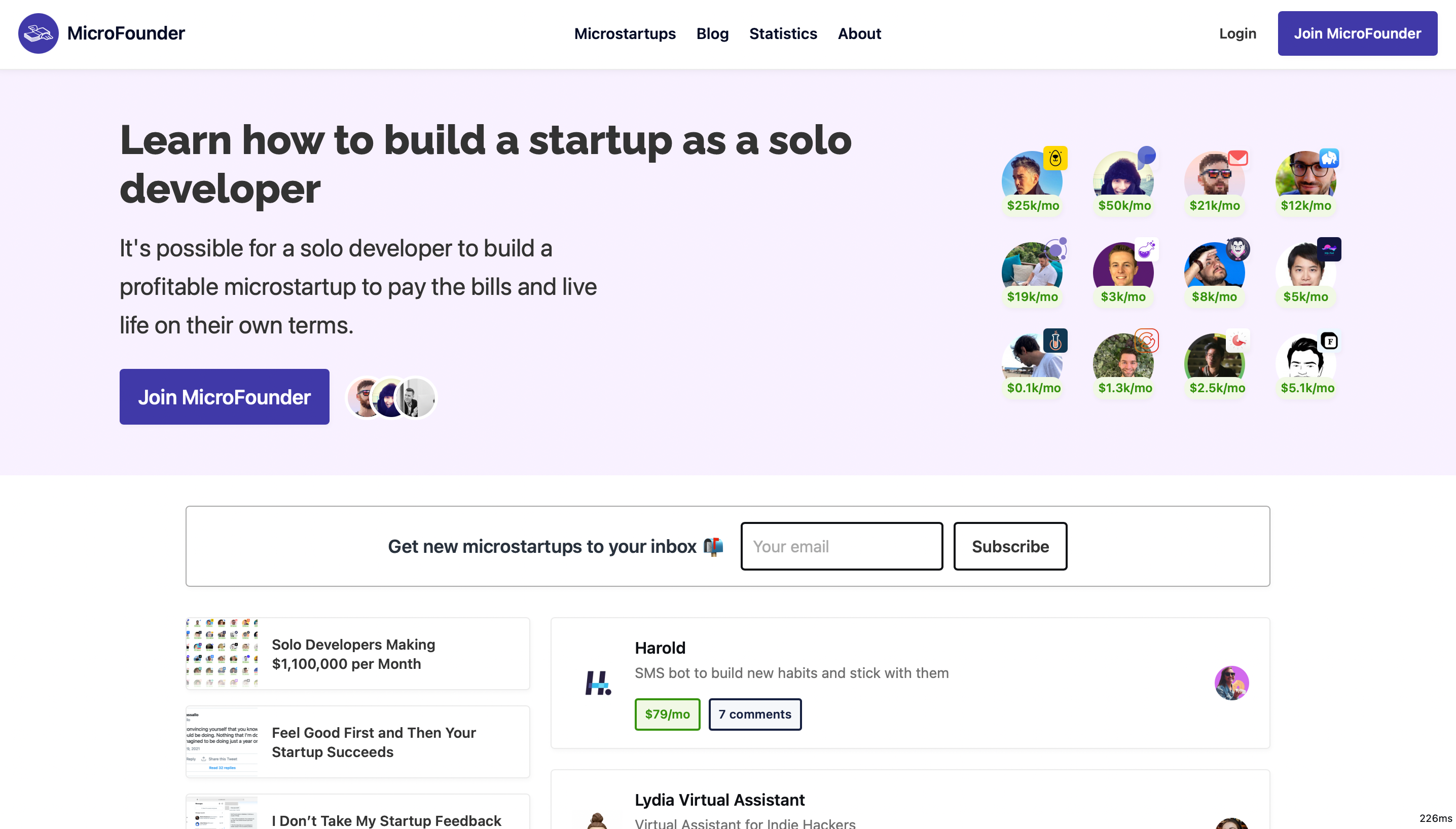Open the $25k/mo founder avatar

coord(1032,179)
